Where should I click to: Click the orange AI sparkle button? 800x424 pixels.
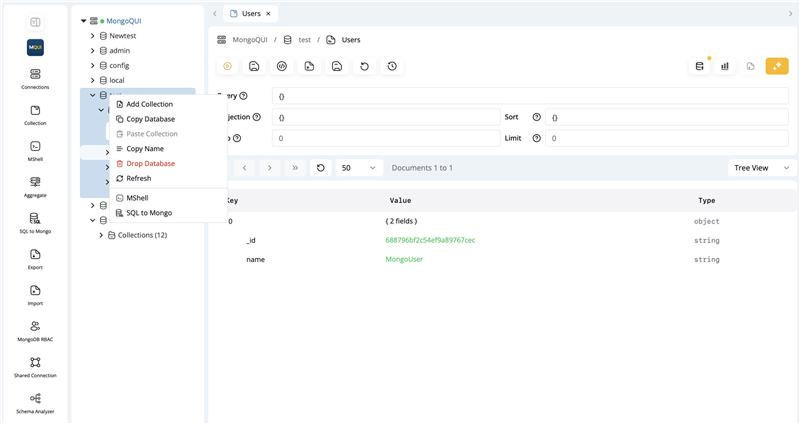[x=777, y=66]
